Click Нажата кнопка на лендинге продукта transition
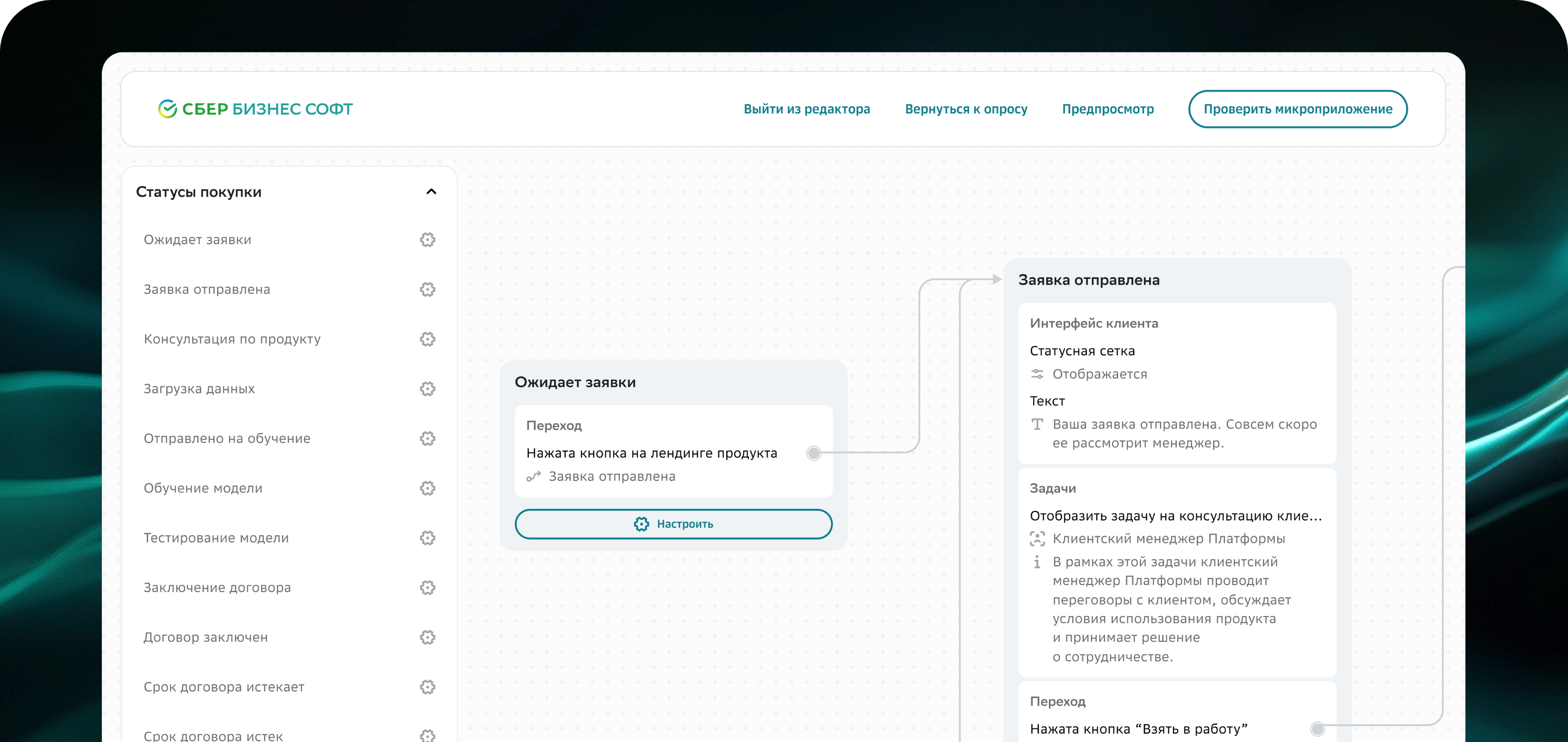Screen dimensions: 1568x742 pyautogui.click(x=651, y=453)
